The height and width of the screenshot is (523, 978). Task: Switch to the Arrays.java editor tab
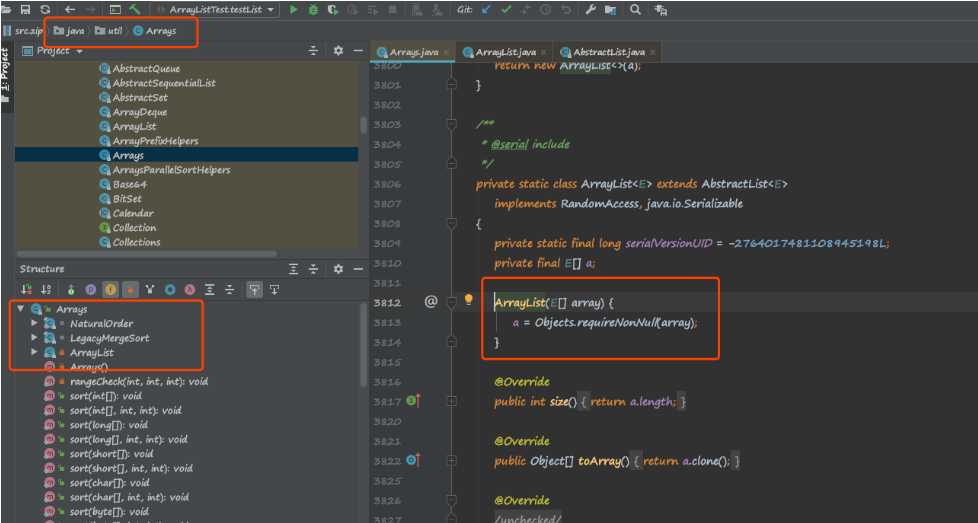[414, 52]
